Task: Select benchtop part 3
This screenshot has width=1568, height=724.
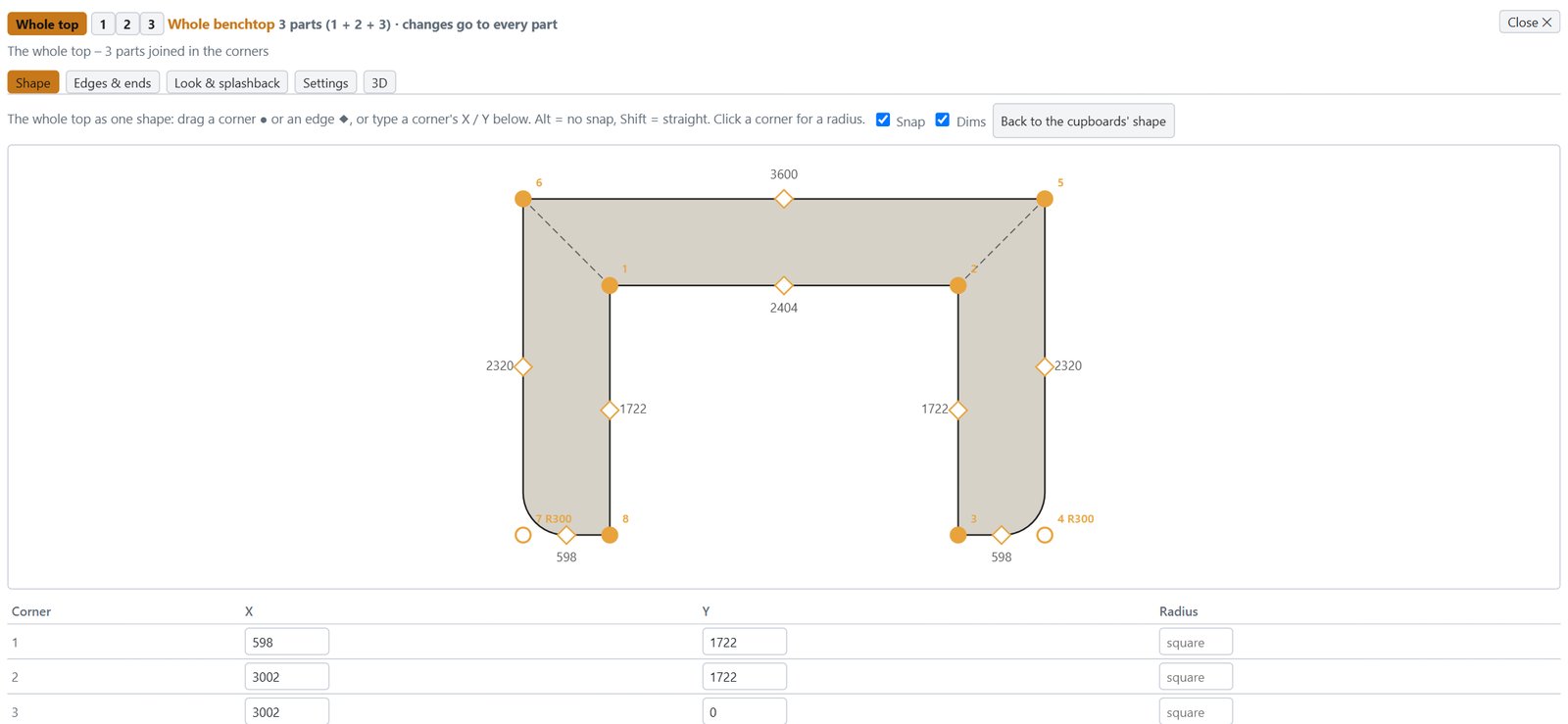Action: pos(151,24)
